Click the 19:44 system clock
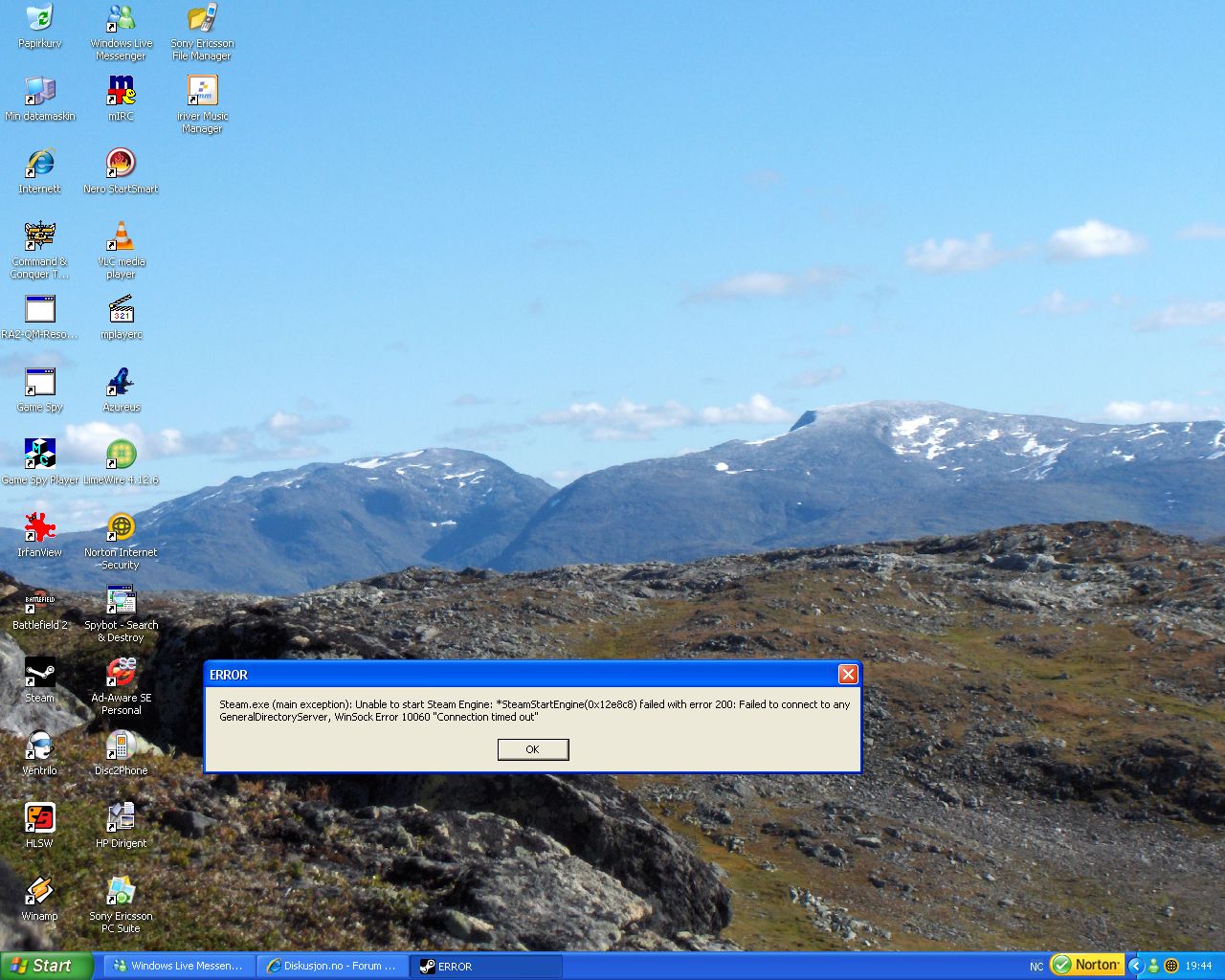The width and height of the screenshot is (1225, 980). (x=1198, y=966)
